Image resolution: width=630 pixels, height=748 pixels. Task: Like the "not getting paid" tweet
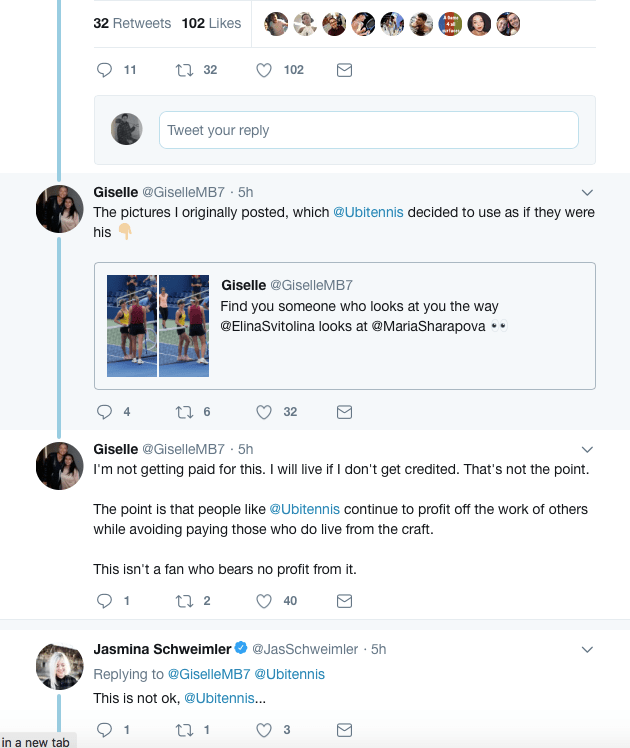[264, 601]
